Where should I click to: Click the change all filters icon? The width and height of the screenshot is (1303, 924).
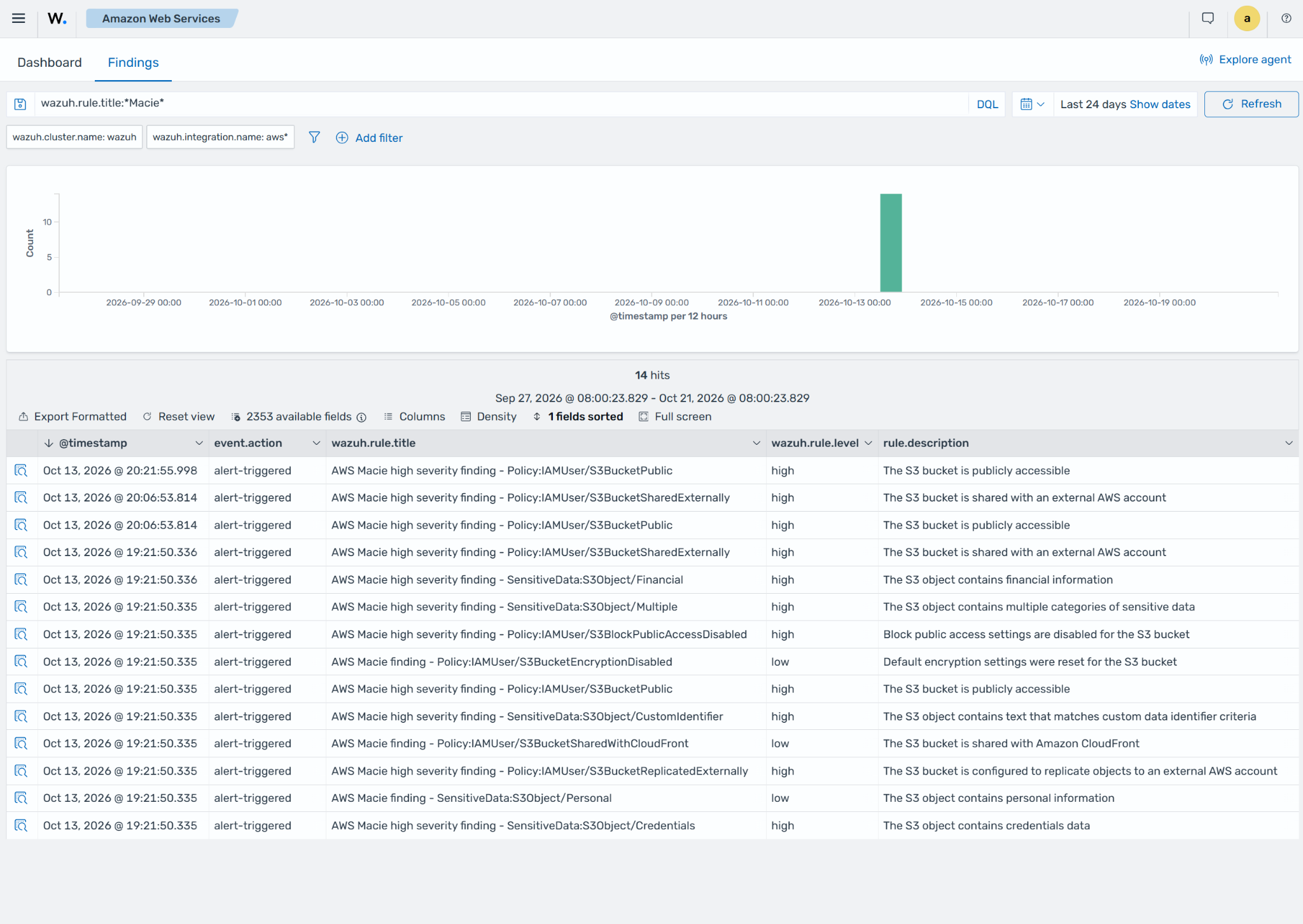click(x=314, y=137)
